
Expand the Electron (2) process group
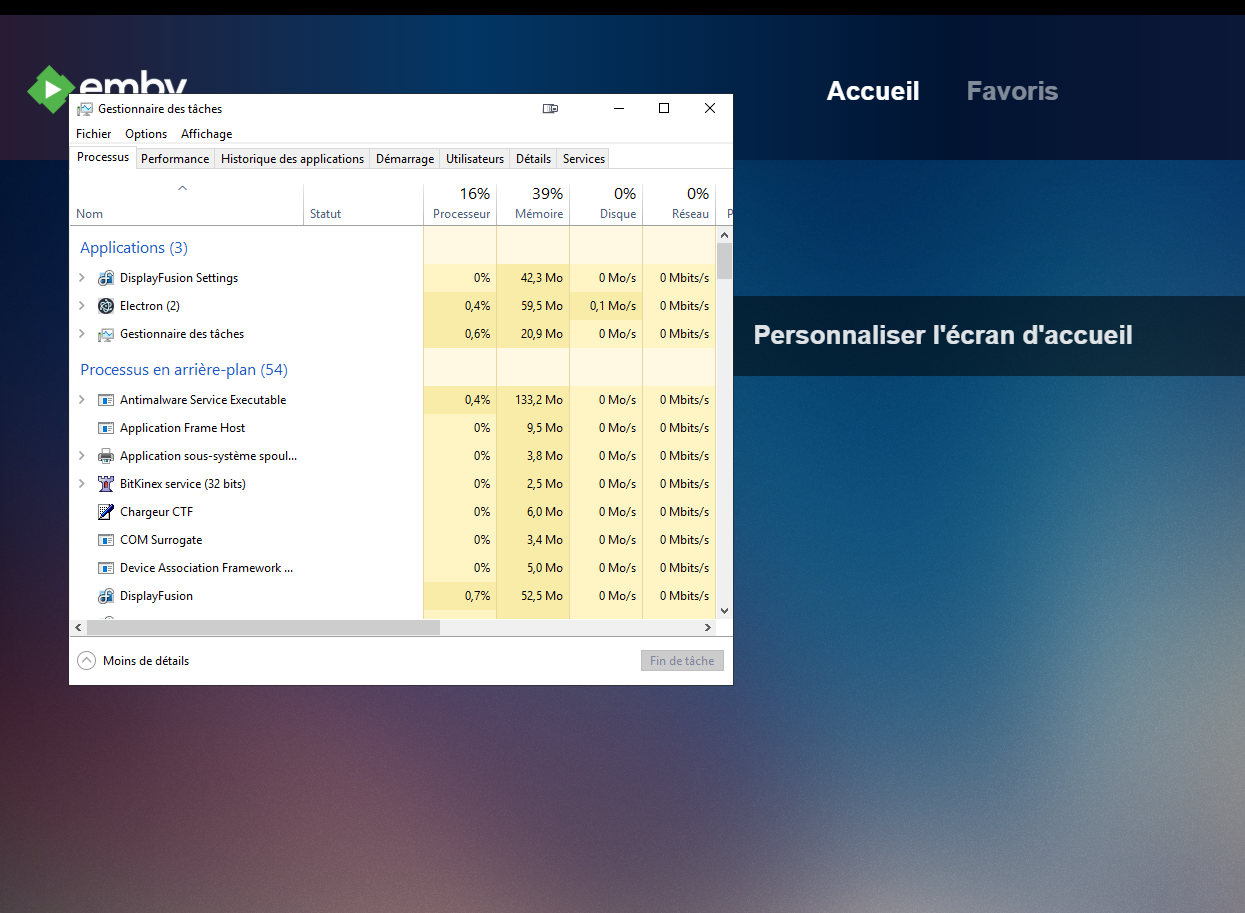pos(82,306)
